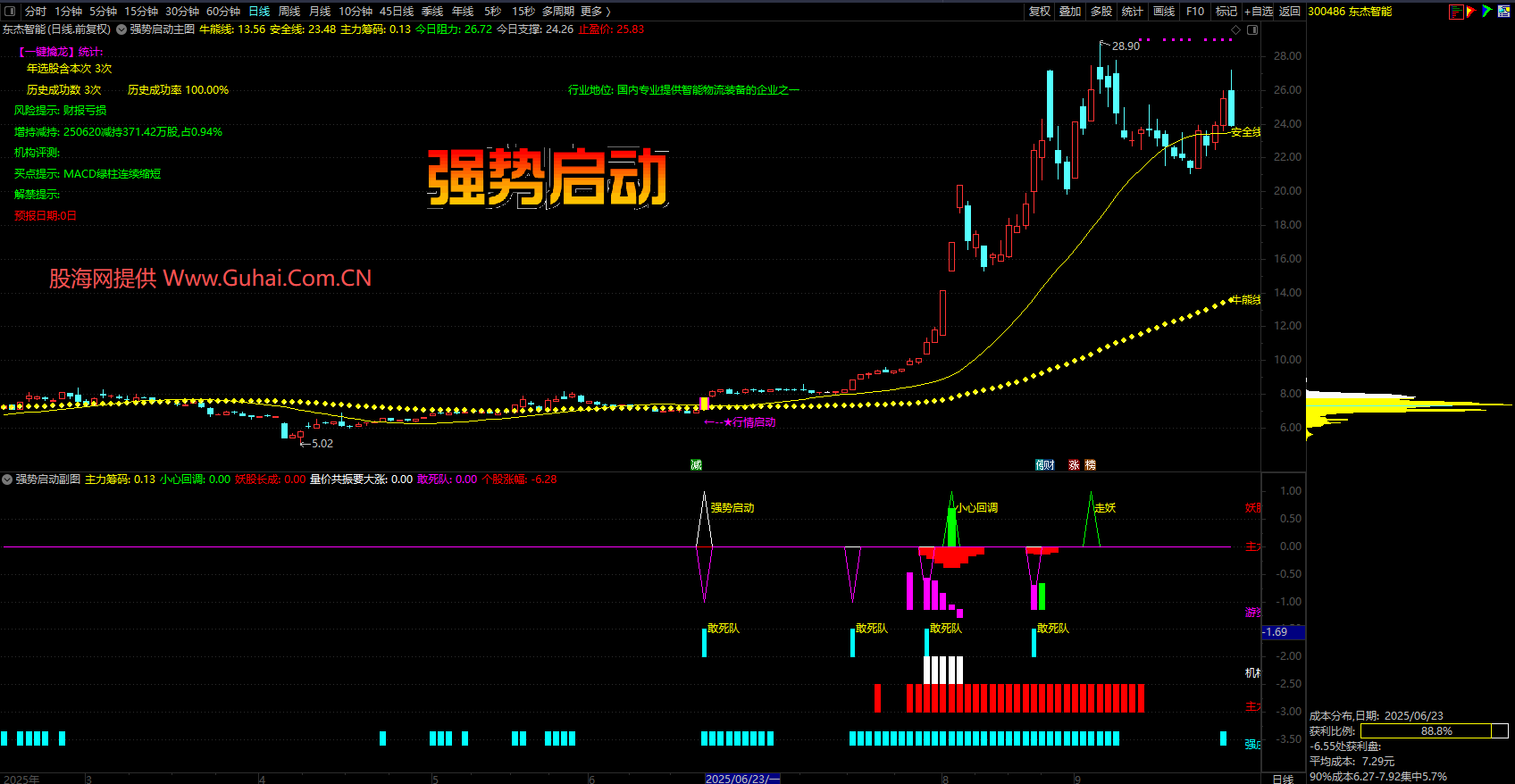
Task: Open F10 company information
Action: [x=1195, y=11]
